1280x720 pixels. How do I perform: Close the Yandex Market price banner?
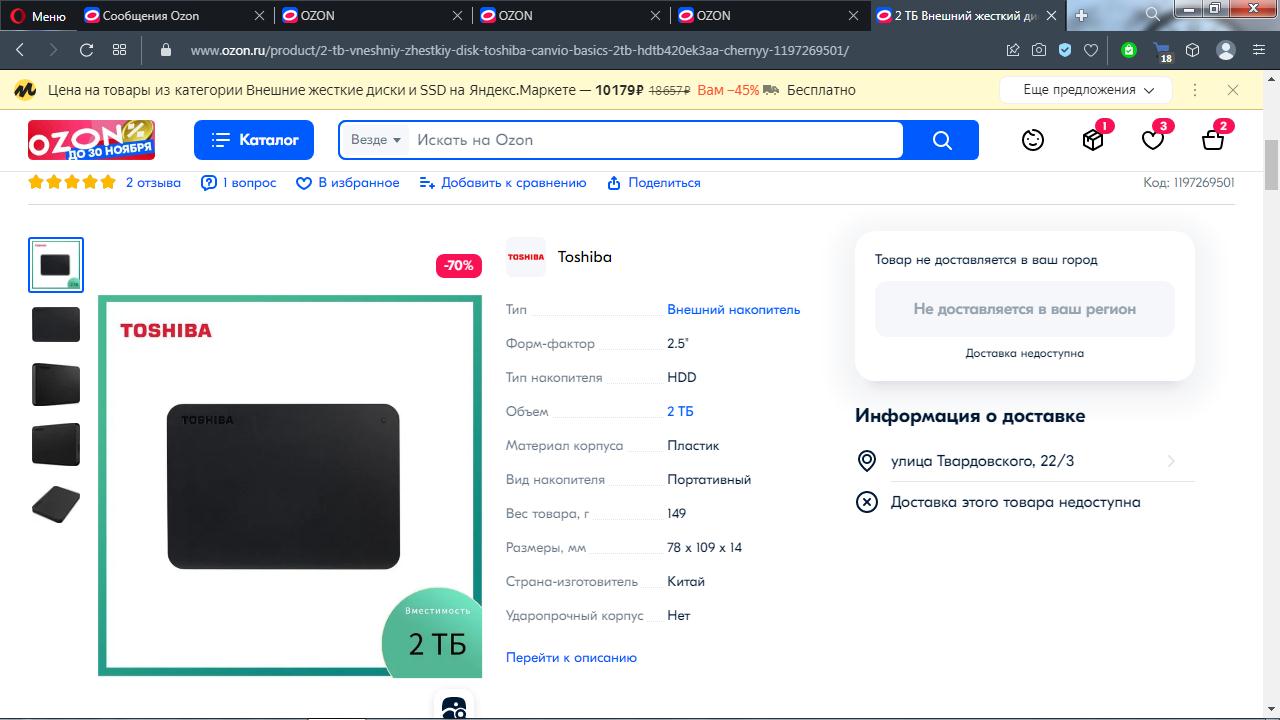(x=1233, y=90)
